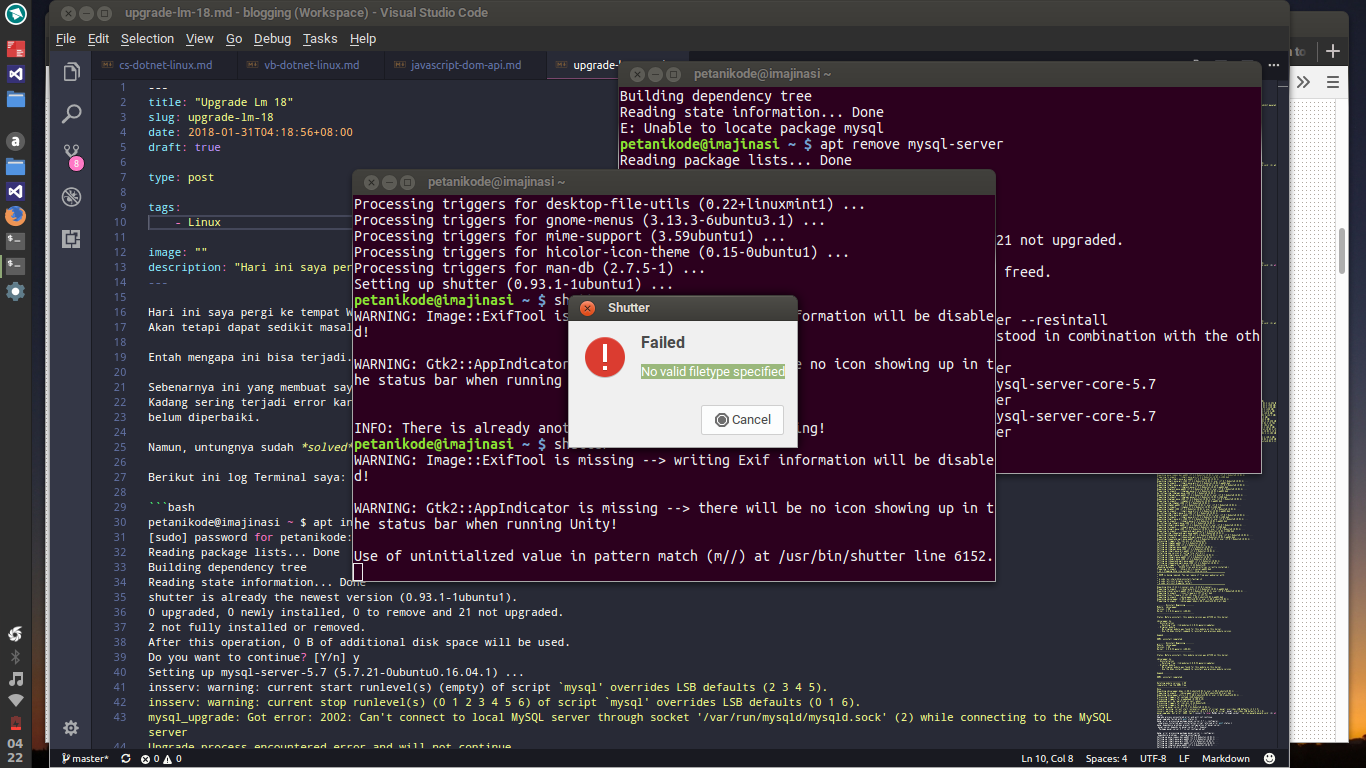Open the Explorer view in activity bar
The width and height of the screenshot is (1366, 768).
pos(71,73)
